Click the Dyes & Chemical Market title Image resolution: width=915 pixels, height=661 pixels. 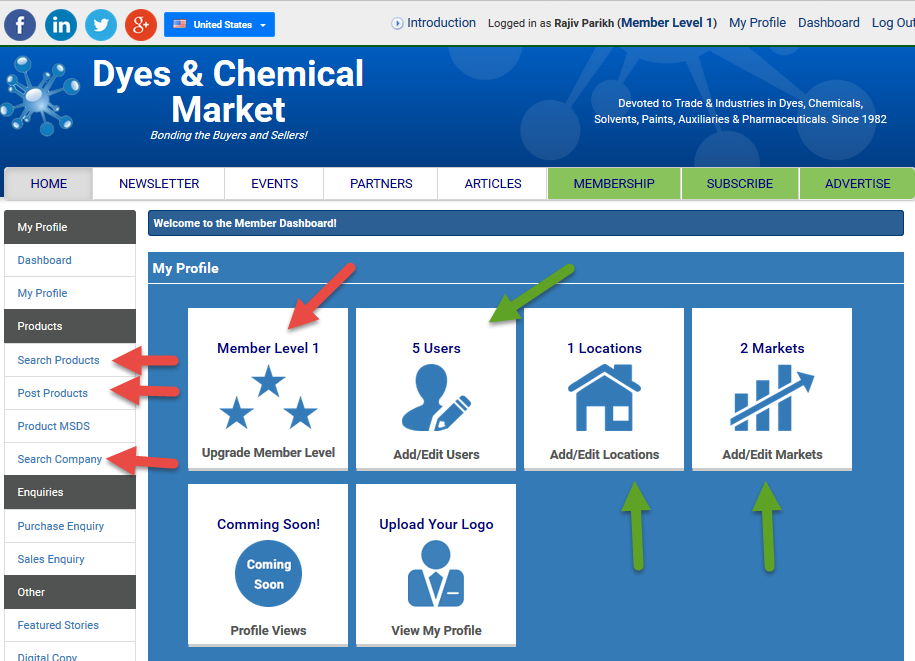pos(228,91)
